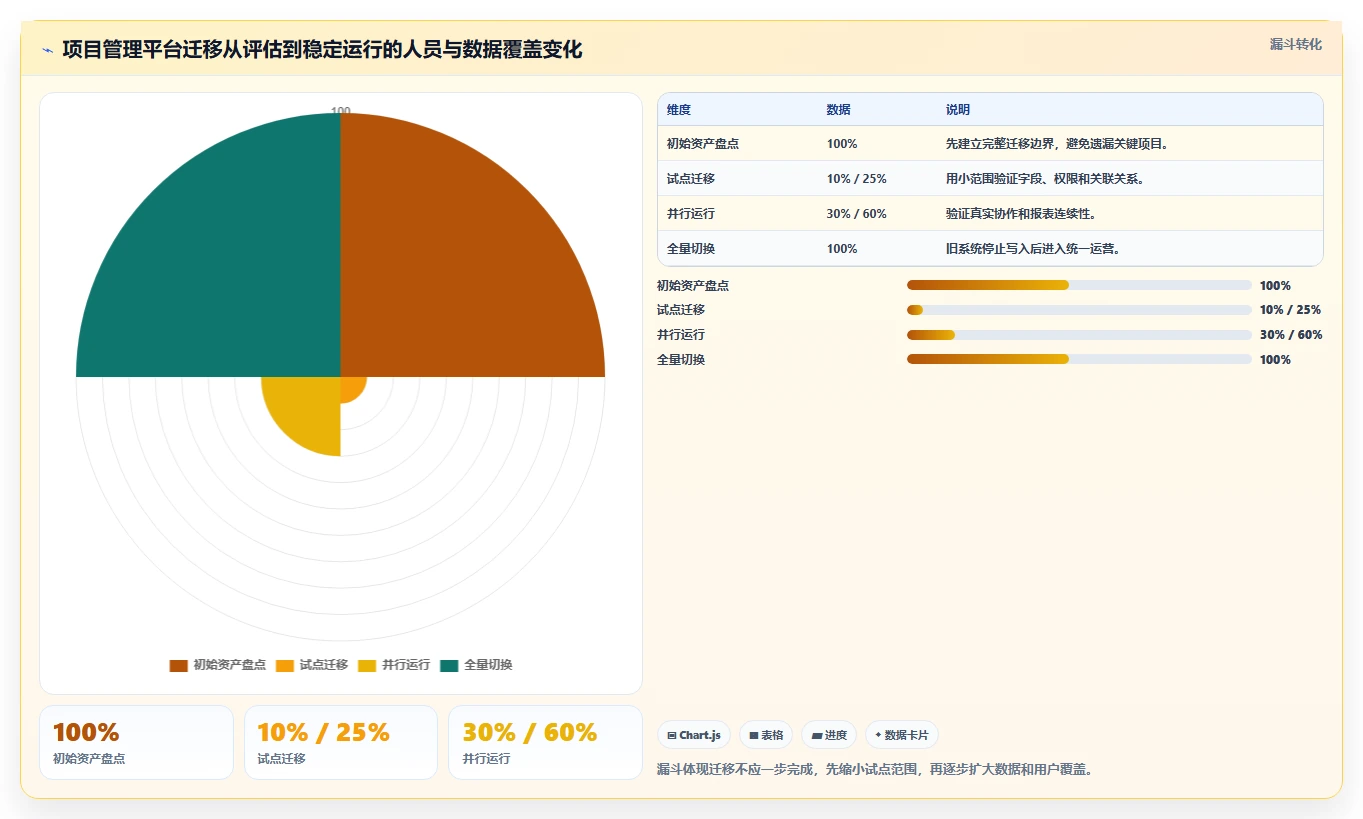
Task: Toggle the 并行运行 legend swatch
Action: pos(367,665)
